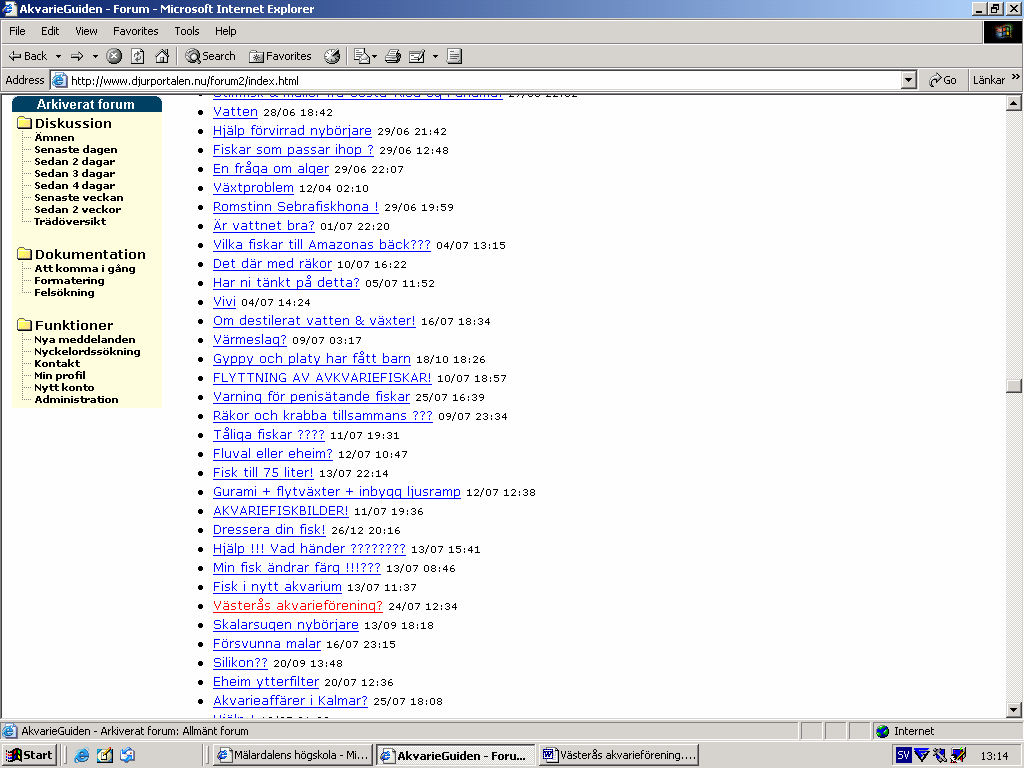Screen dimensions: 1024x768
Task: Open Gyppy och platy har fått barn
Action: (312, 359)
